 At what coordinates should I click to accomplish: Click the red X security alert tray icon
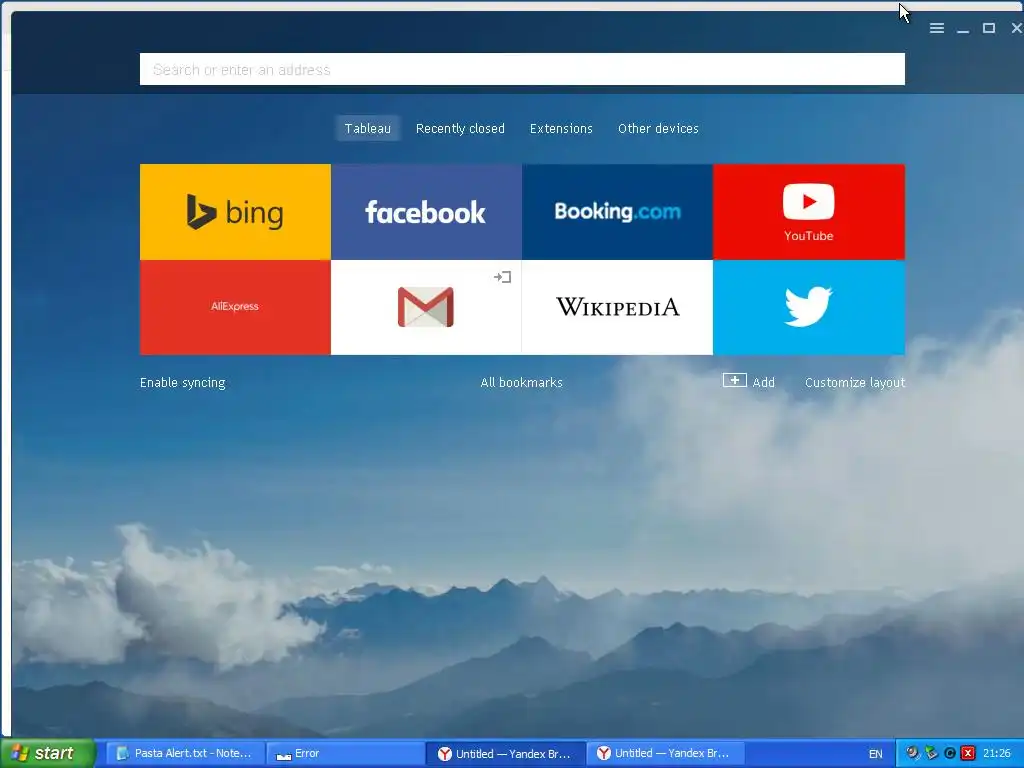pos(968,754)
